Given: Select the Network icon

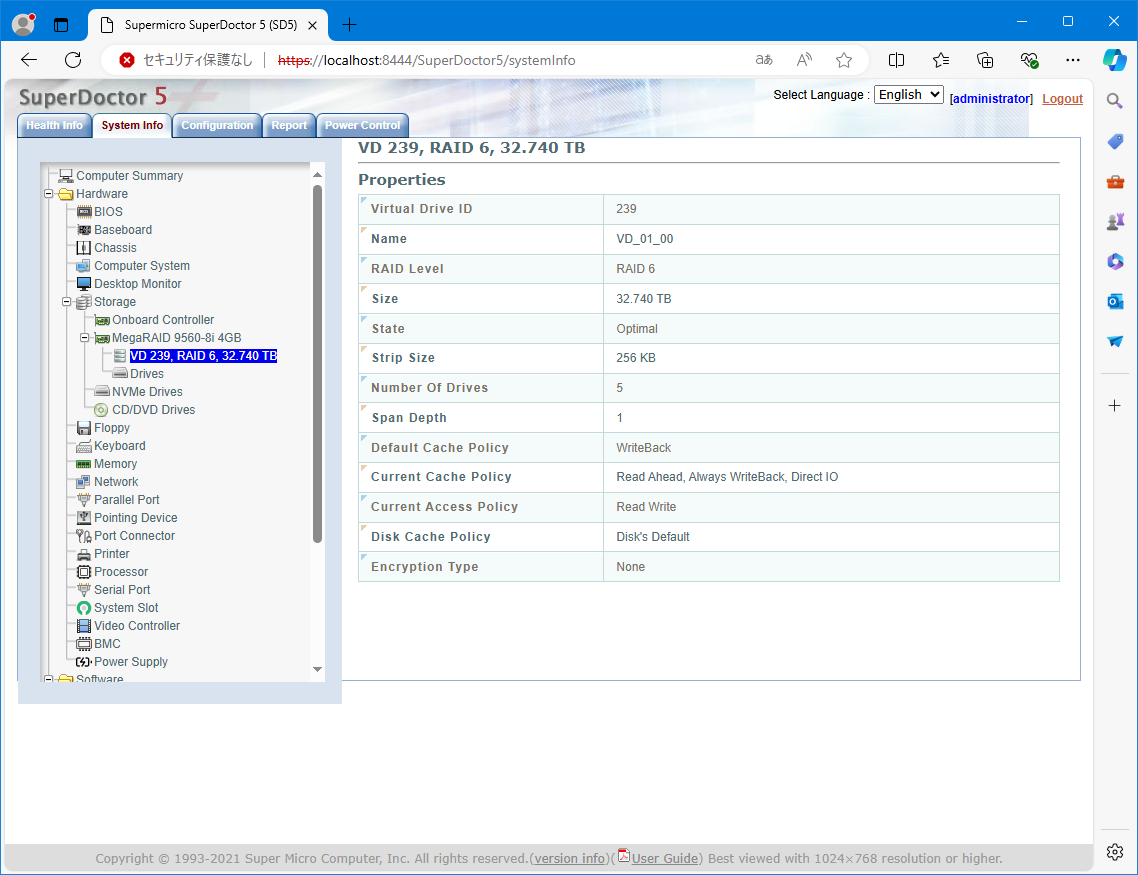Looking at the screenshot, I should tap(84, 482).
